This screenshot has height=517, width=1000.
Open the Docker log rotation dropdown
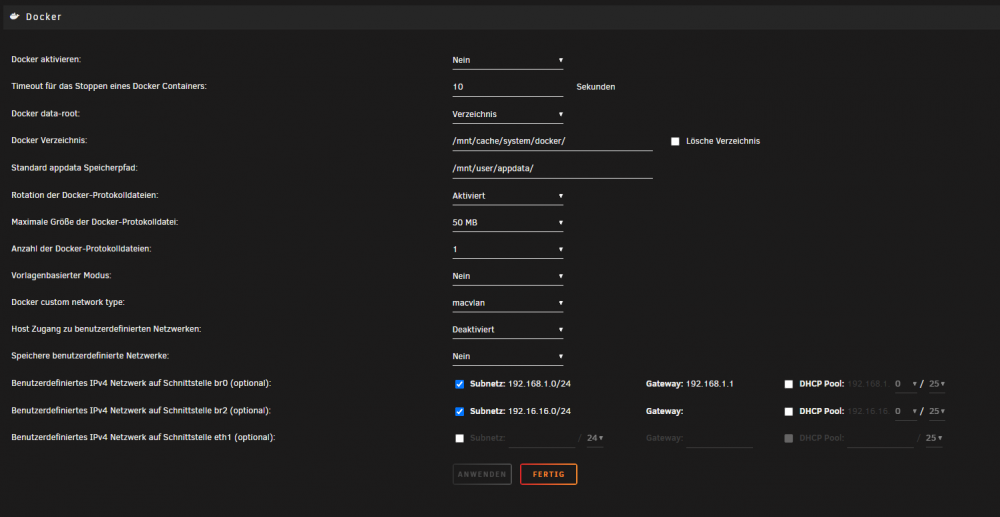[508, 196]
